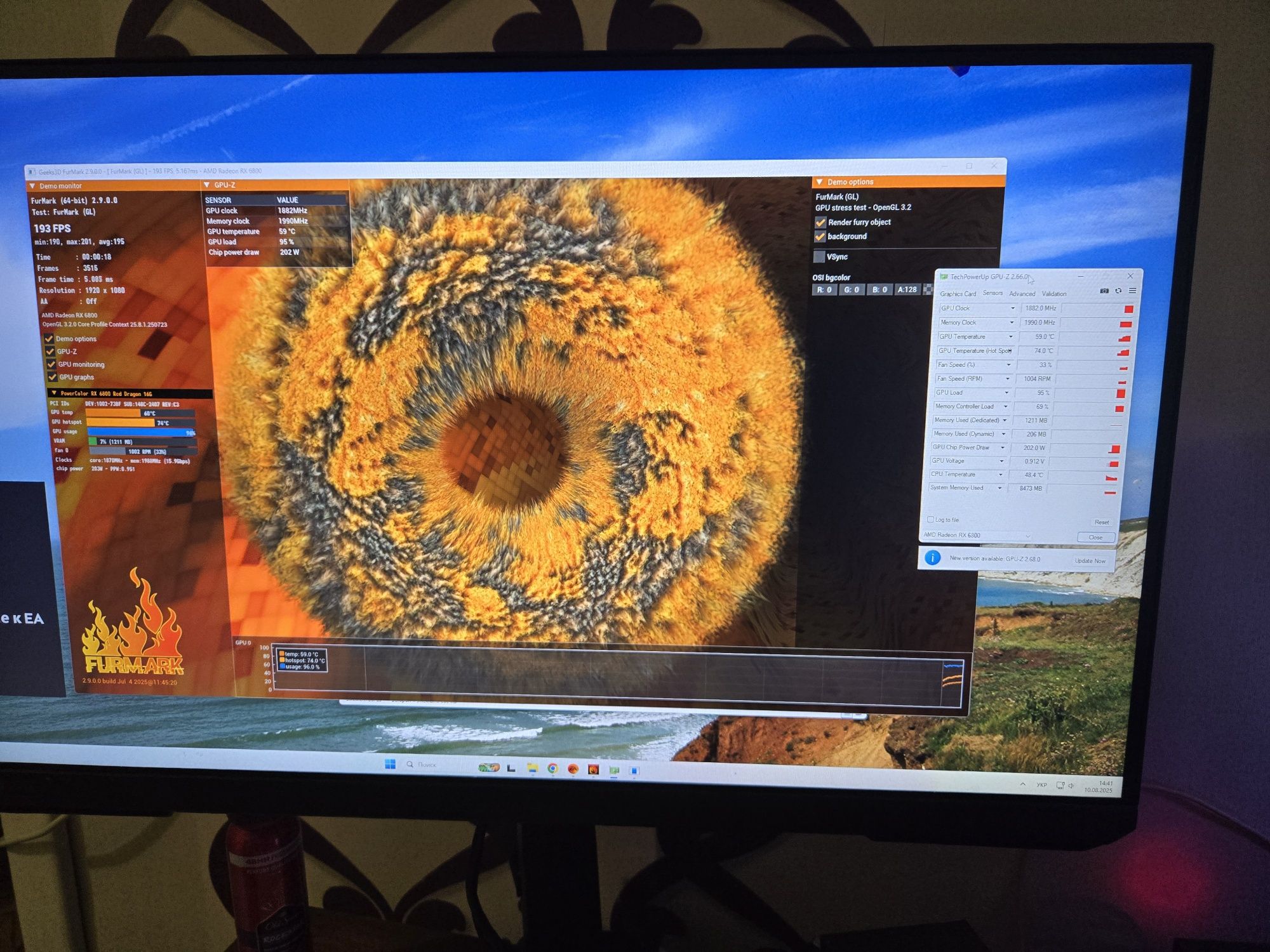Click the network icon in the system tray

1060,786
